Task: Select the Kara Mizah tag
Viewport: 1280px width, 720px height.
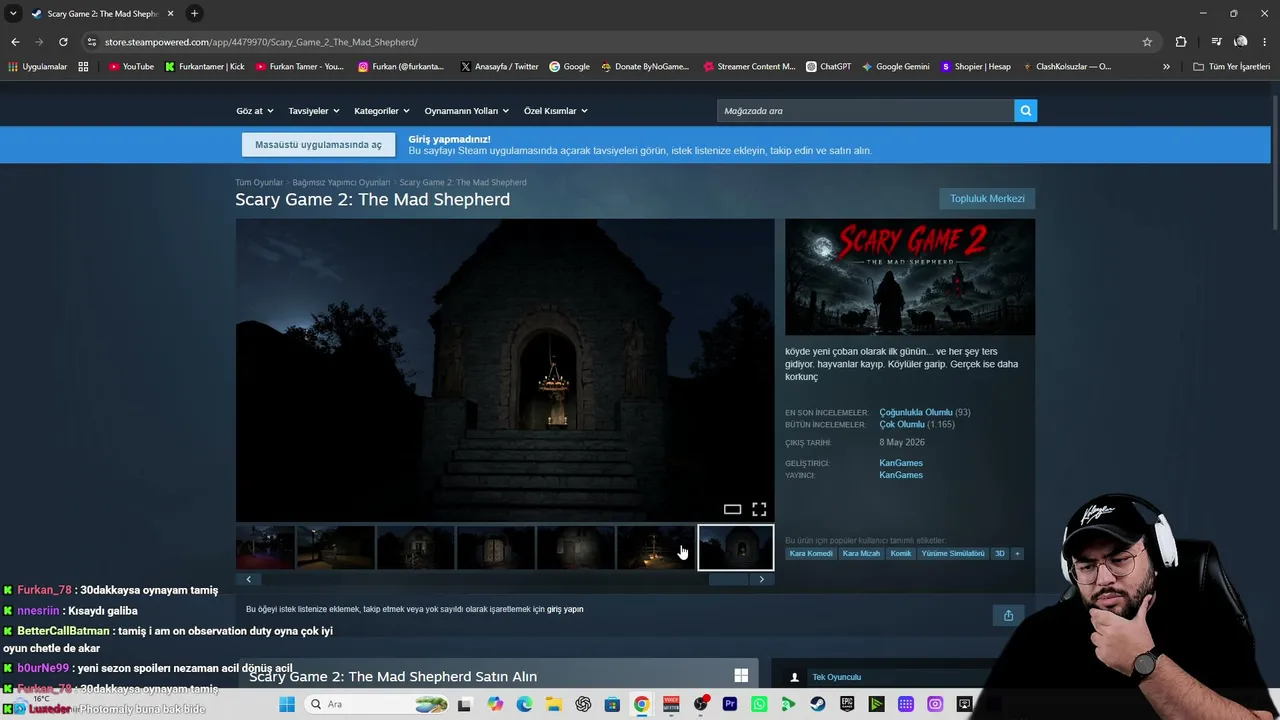Action: pyautogui.click(x=861, y=553)
